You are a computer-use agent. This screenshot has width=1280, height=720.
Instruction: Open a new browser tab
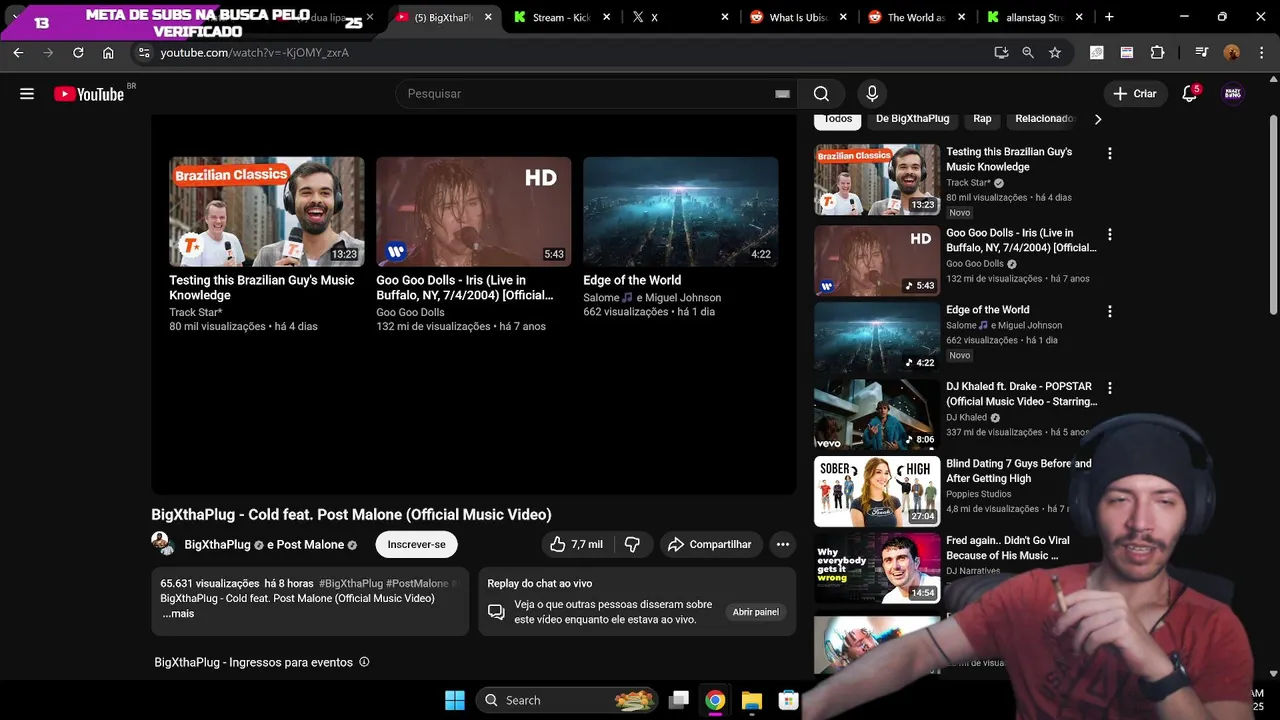pos(1109,17)
